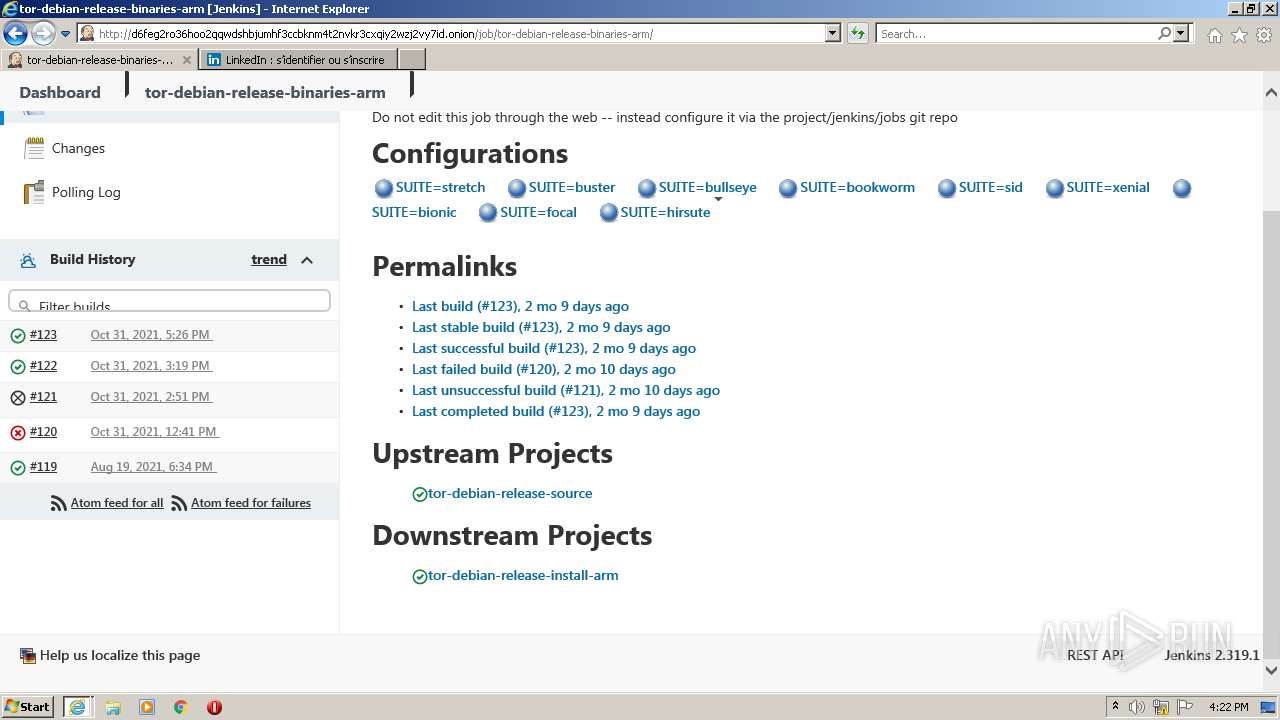This screenshot has width=1280, height=720.
Task: Click the failed status icon of build #120
Action: coord(18,433)
